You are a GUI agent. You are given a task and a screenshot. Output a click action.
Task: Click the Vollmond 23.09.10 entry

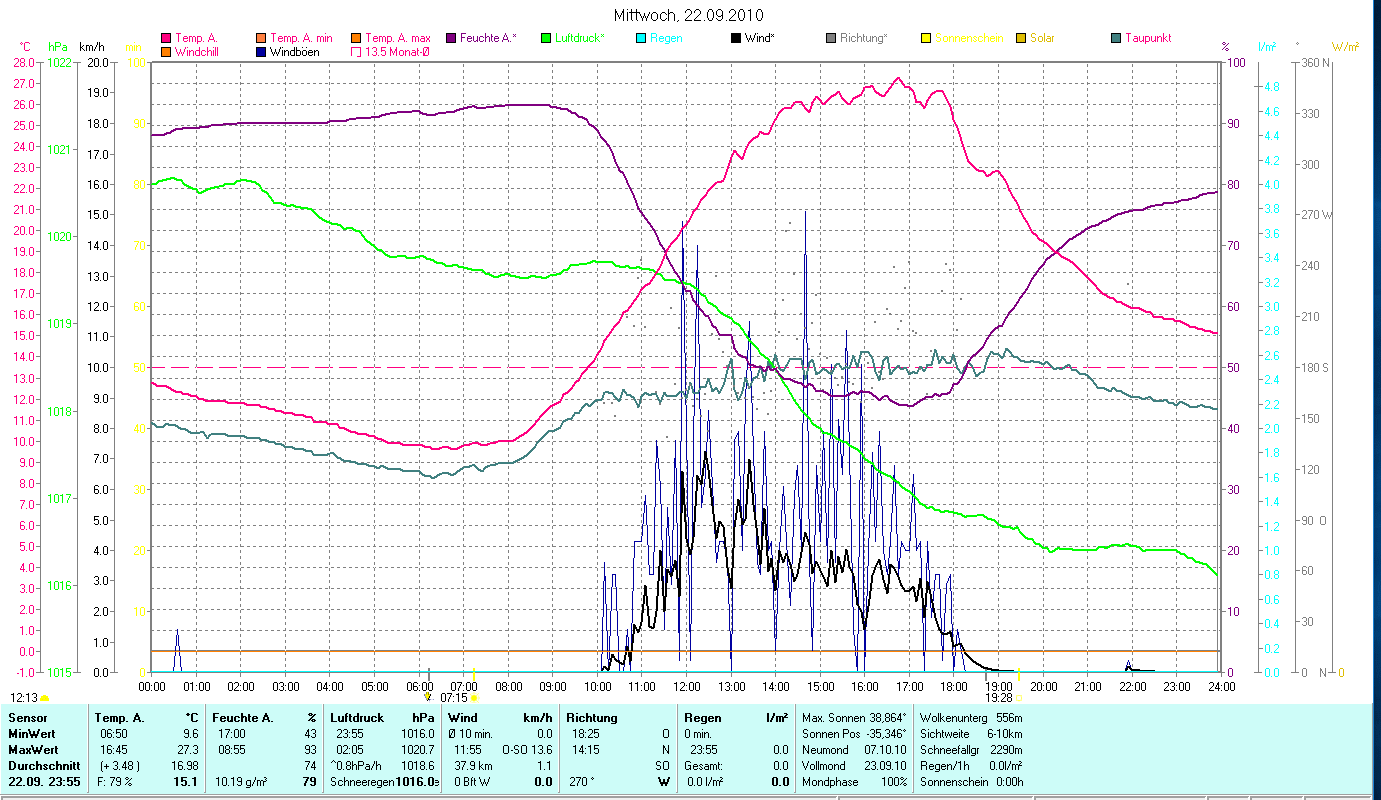click(x=855, y=766)
